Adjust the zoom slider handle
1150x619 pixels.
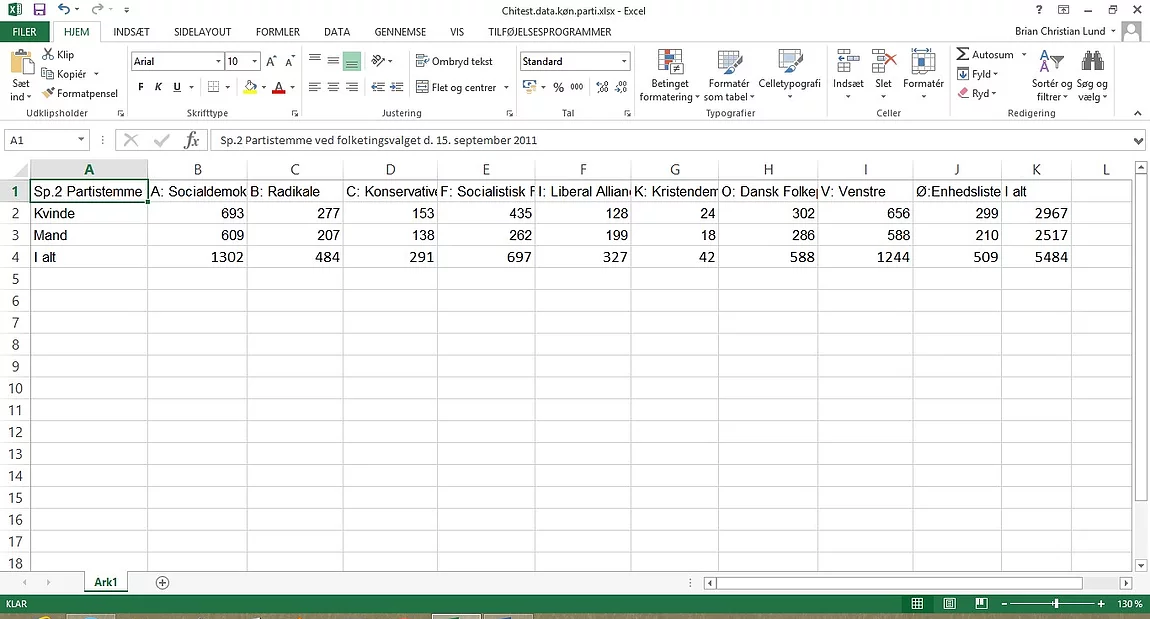click(1055, 604)
